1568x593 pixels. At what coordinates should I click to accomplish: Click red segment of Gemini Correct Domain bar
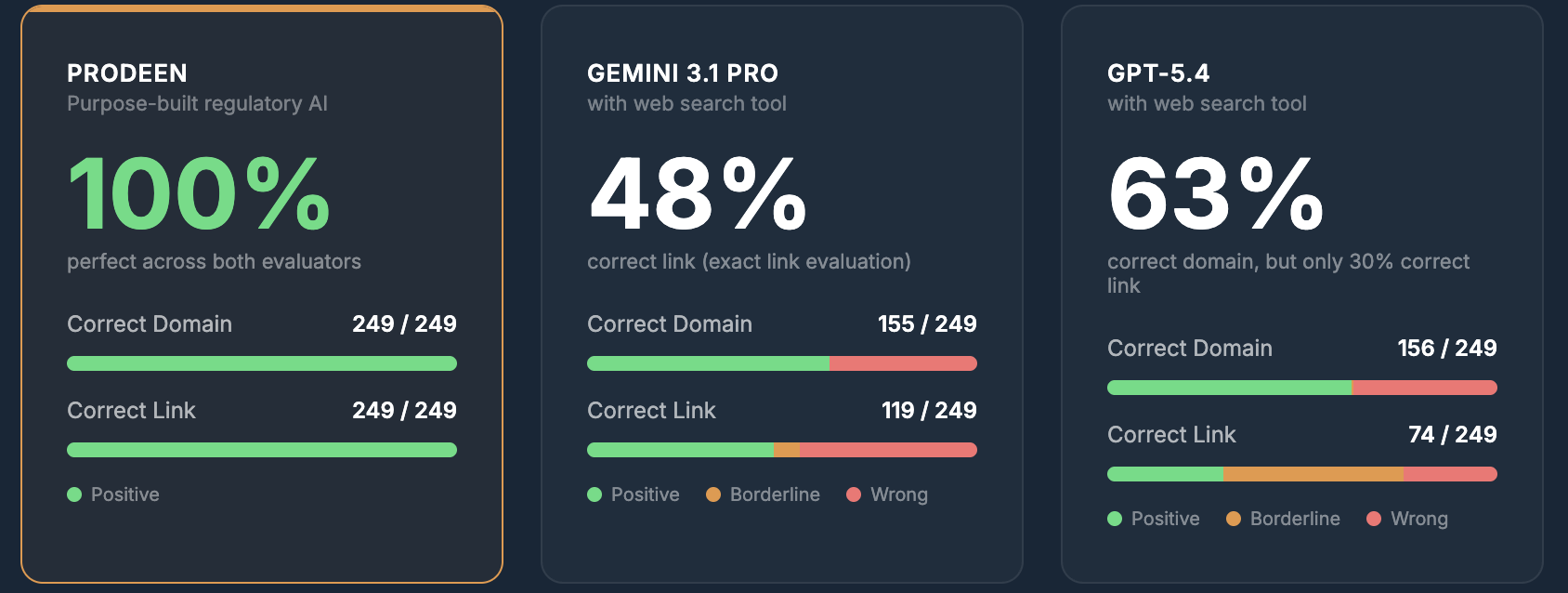tap(903, 363)
